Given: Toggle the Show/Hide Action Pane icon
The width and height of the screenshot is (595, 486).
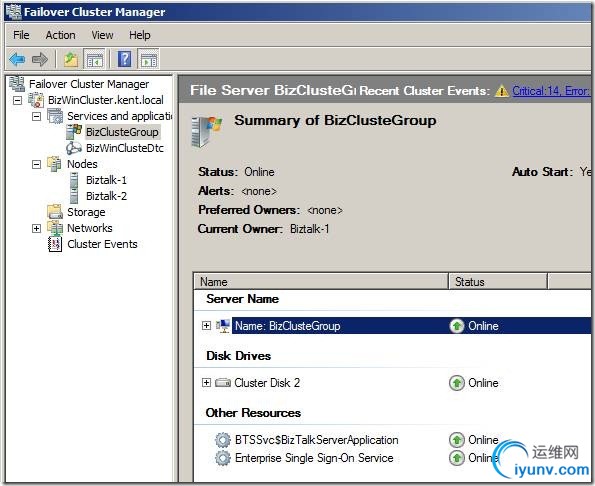Looking at the screenshot, I should [x=149, y=59].
